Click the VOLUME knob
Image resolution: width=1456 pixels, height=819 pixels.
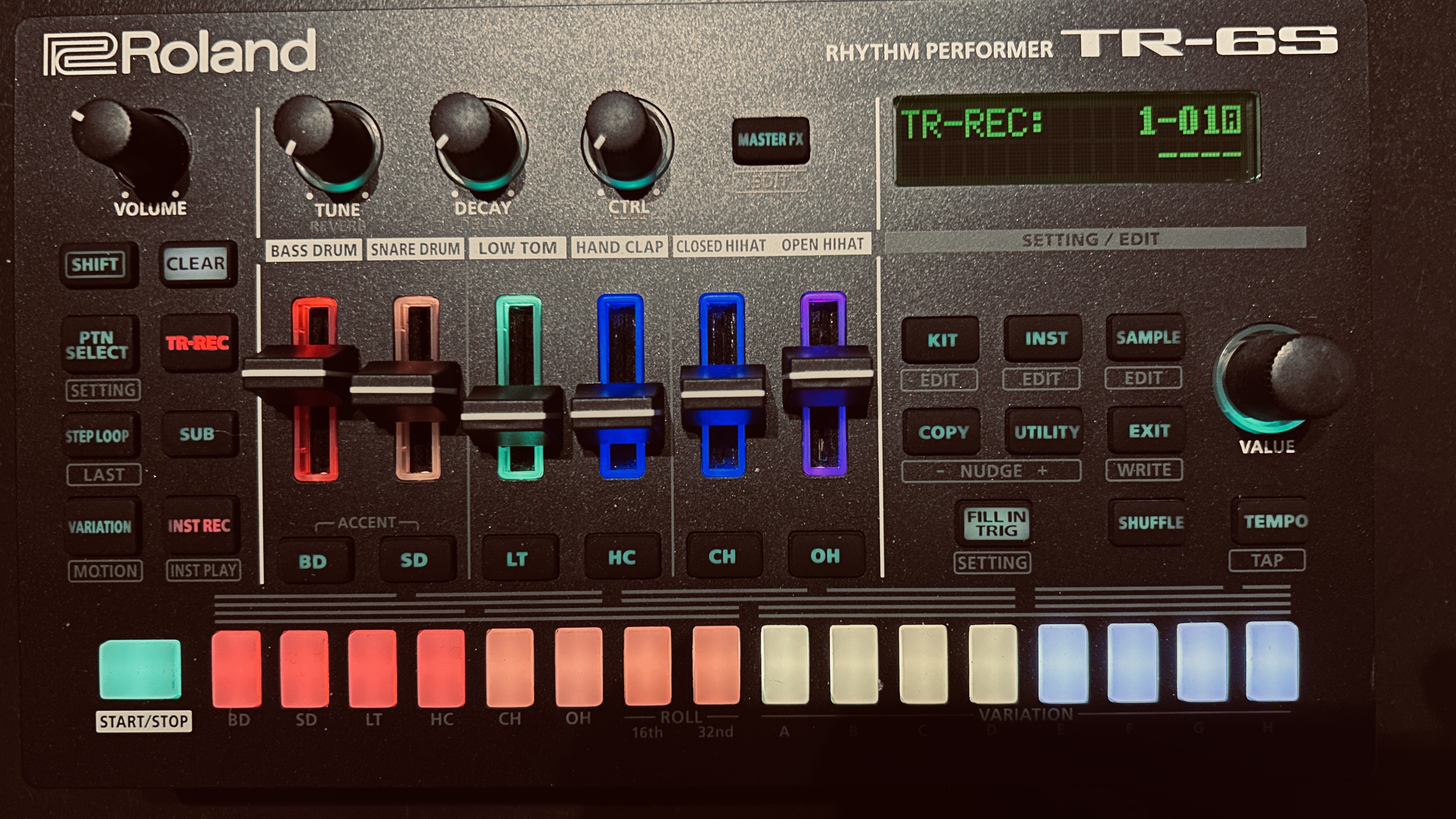(130, 148)
